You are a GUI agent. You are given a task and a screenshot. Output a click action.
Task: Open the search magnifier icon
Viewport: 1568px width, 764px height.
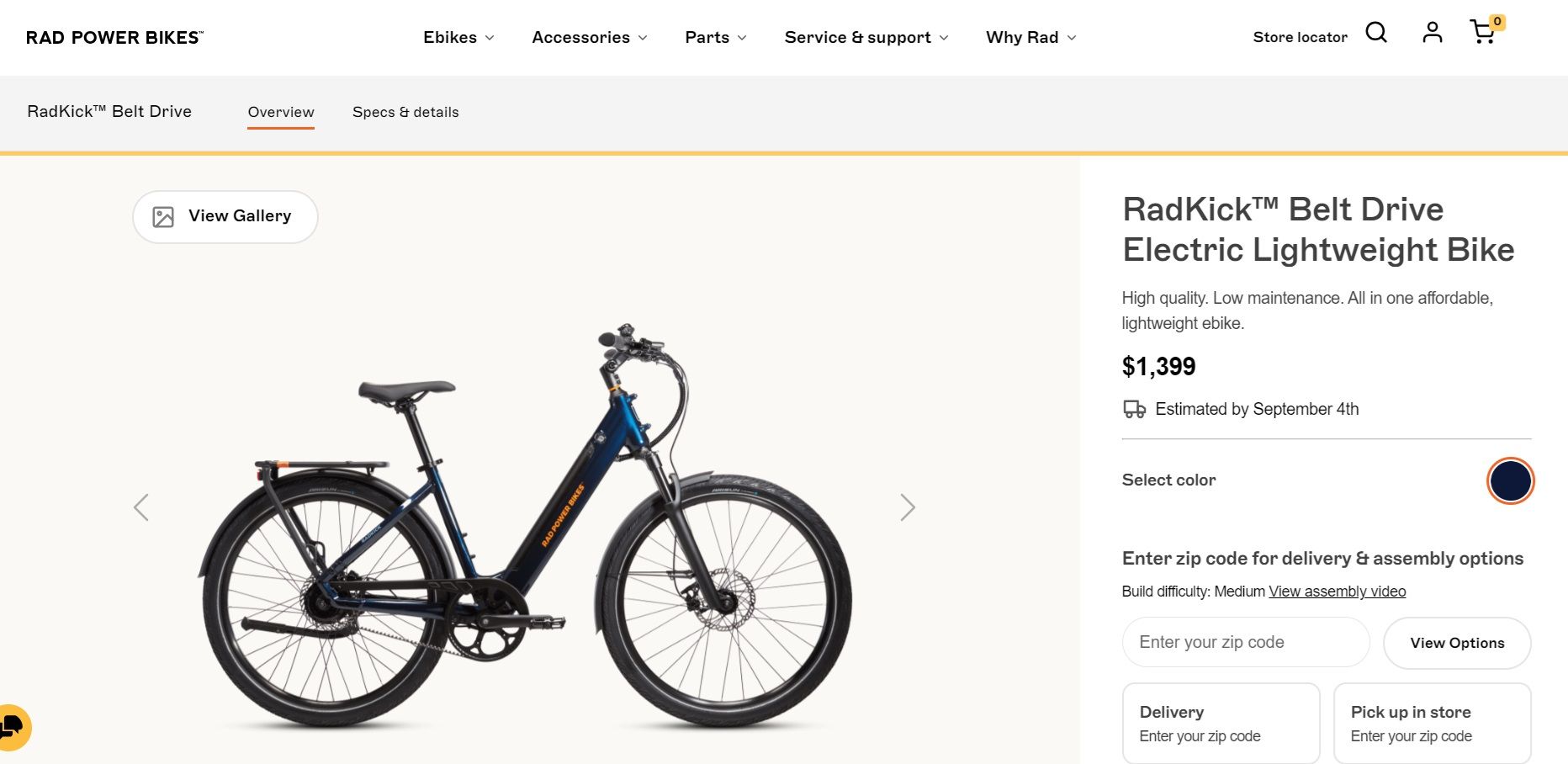point(1376,33)
